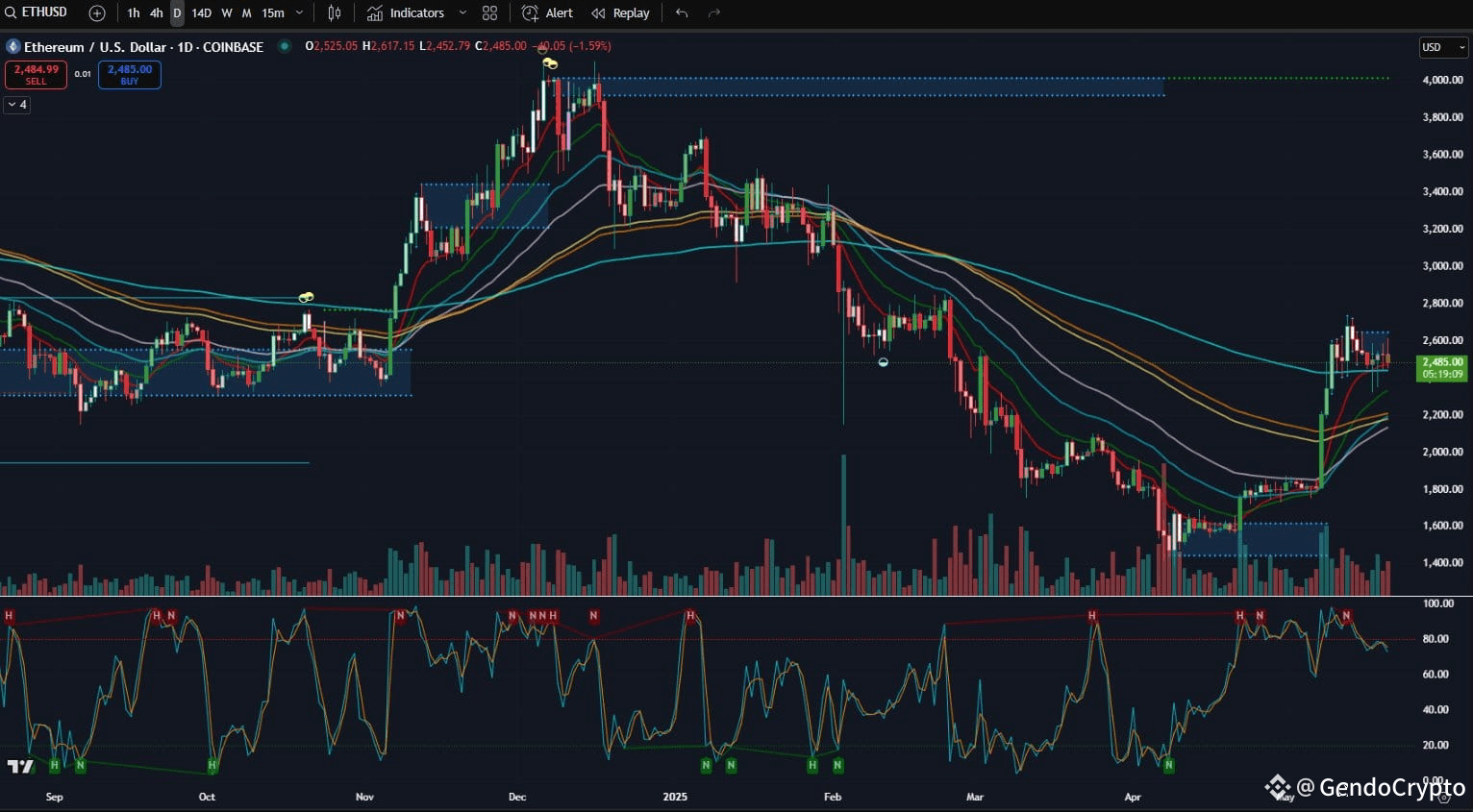
Task: Click the compare or add symbol plus icon
Action: pos(97,13)
